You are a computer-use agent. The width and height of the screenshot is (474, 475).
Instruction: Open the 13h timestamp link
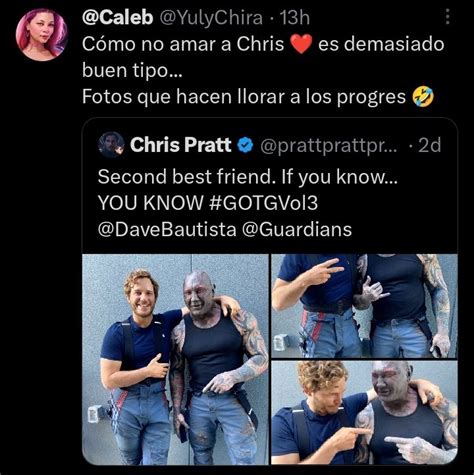coord(295,18)
